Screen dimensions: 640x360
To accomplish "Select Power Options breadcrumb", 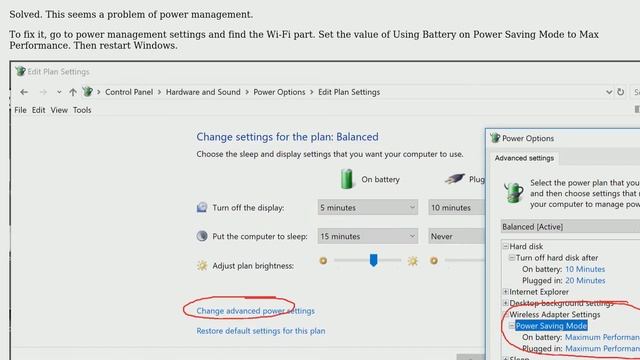I will click(x=279, y=92).
